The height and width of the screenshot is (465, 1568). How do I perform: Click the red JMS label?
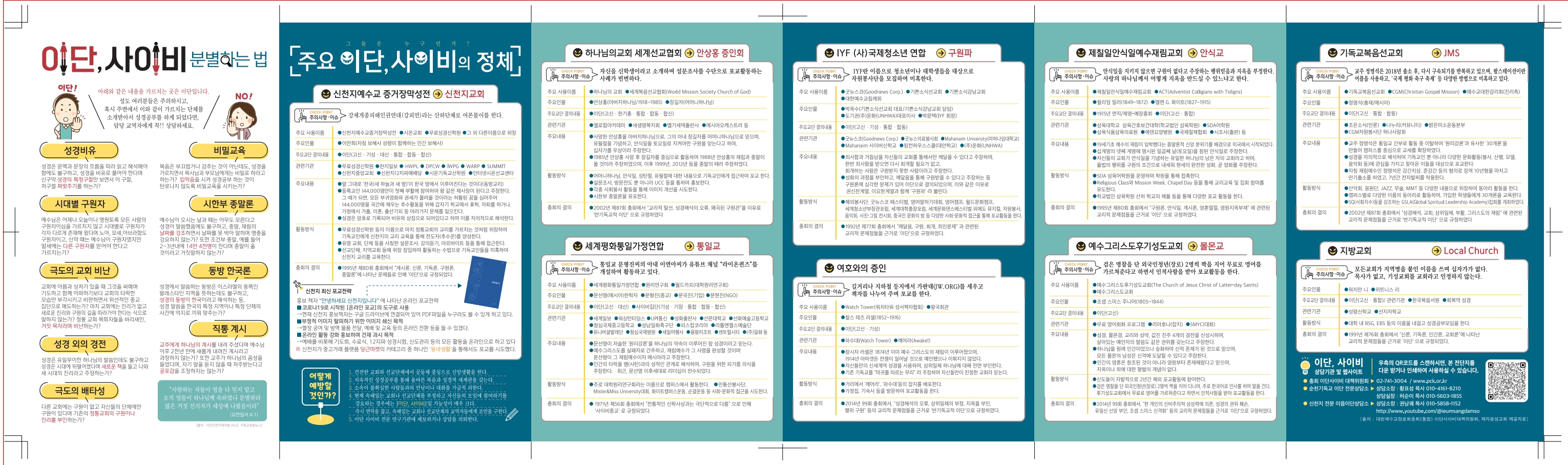(x=1452, y=53)
